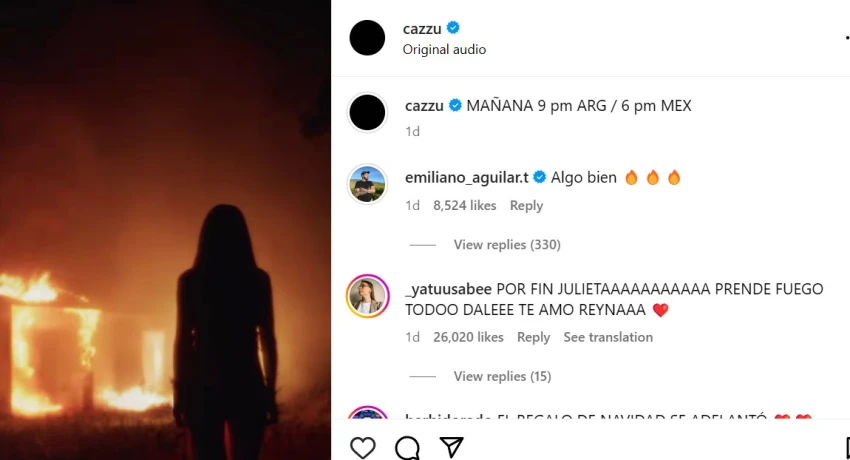Reply to emiliano_aguilar.t comment
Screen dimensions: 850x460
pos(526,206)
